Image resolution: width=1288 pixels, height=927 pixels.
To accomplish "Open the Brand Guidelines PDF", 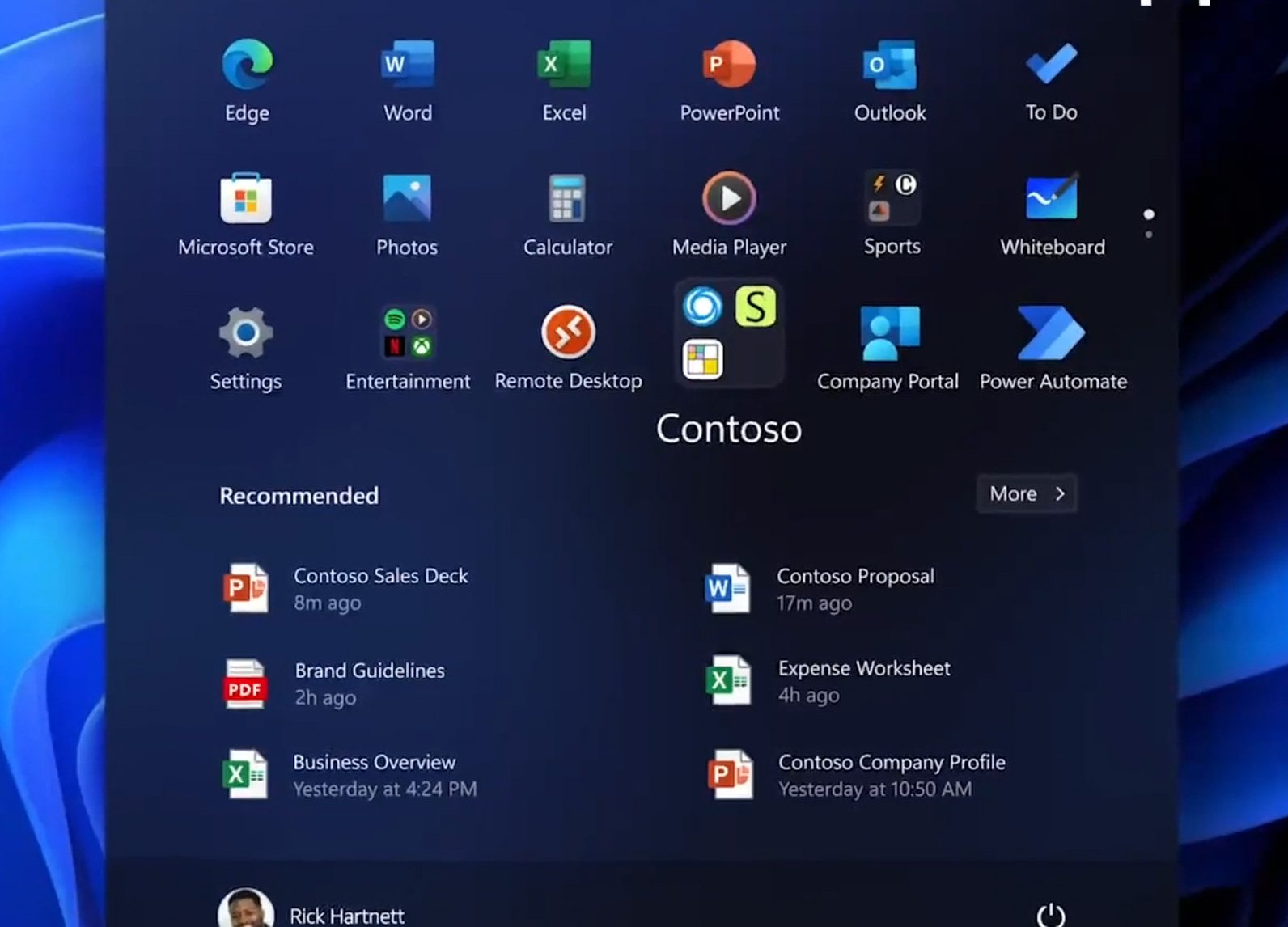I will point(334,684).
